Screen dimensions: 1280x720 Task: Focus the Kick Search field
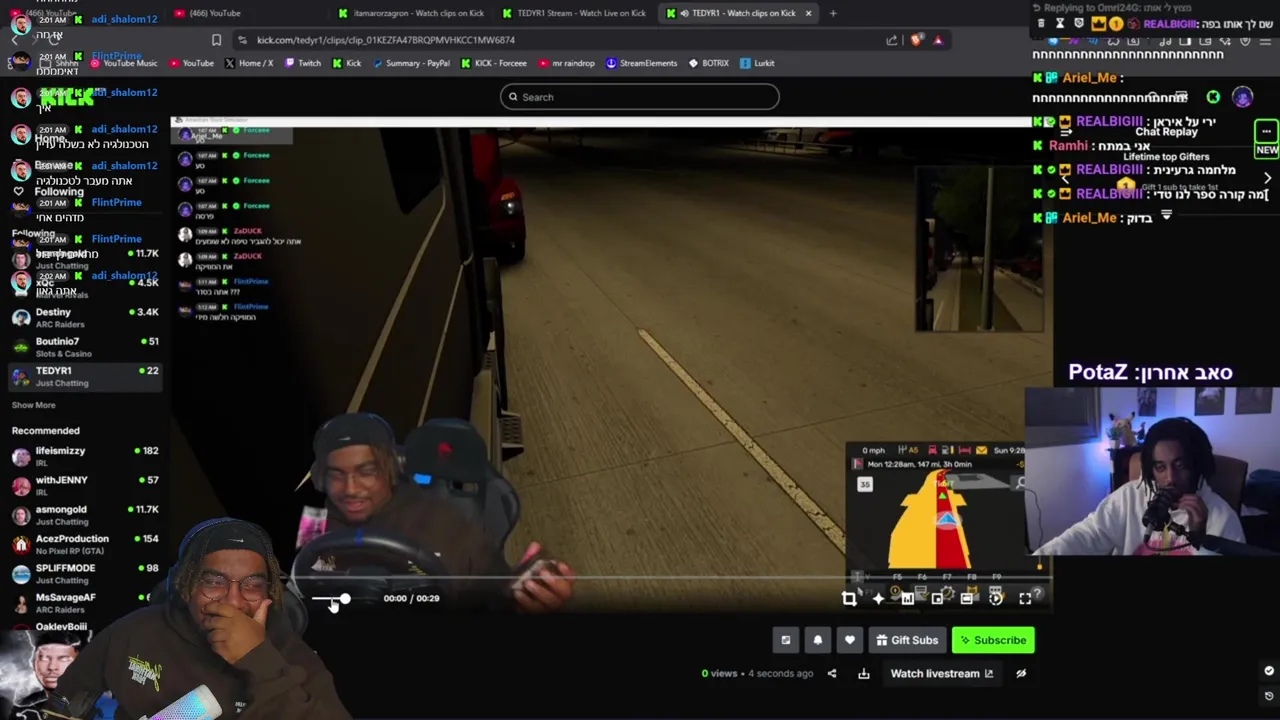pyautogui.click(x=640, y=97)
